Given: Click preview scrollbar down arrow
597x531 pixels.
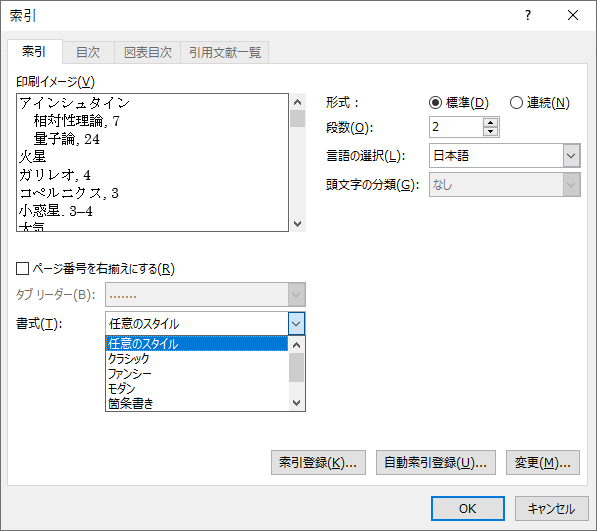Looking at the screenshot, I should coord(298,223).
